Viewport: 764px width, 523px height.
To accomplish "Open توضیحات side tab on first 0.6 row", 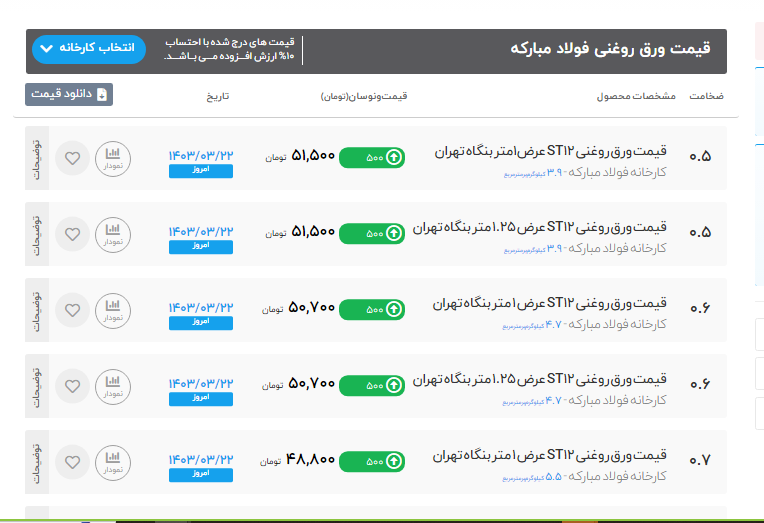I will pos(36,310).
